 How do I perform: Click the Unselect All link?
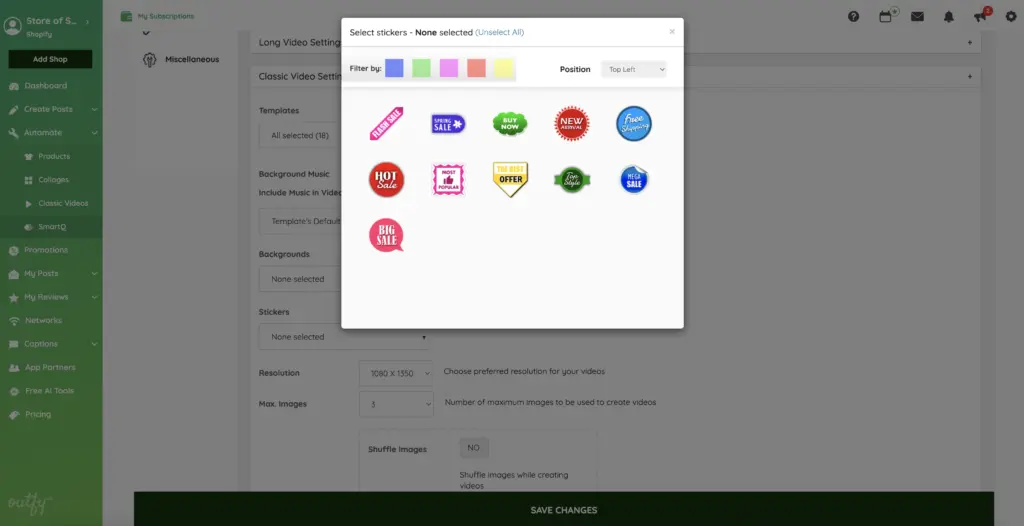[x=499, y=32]
